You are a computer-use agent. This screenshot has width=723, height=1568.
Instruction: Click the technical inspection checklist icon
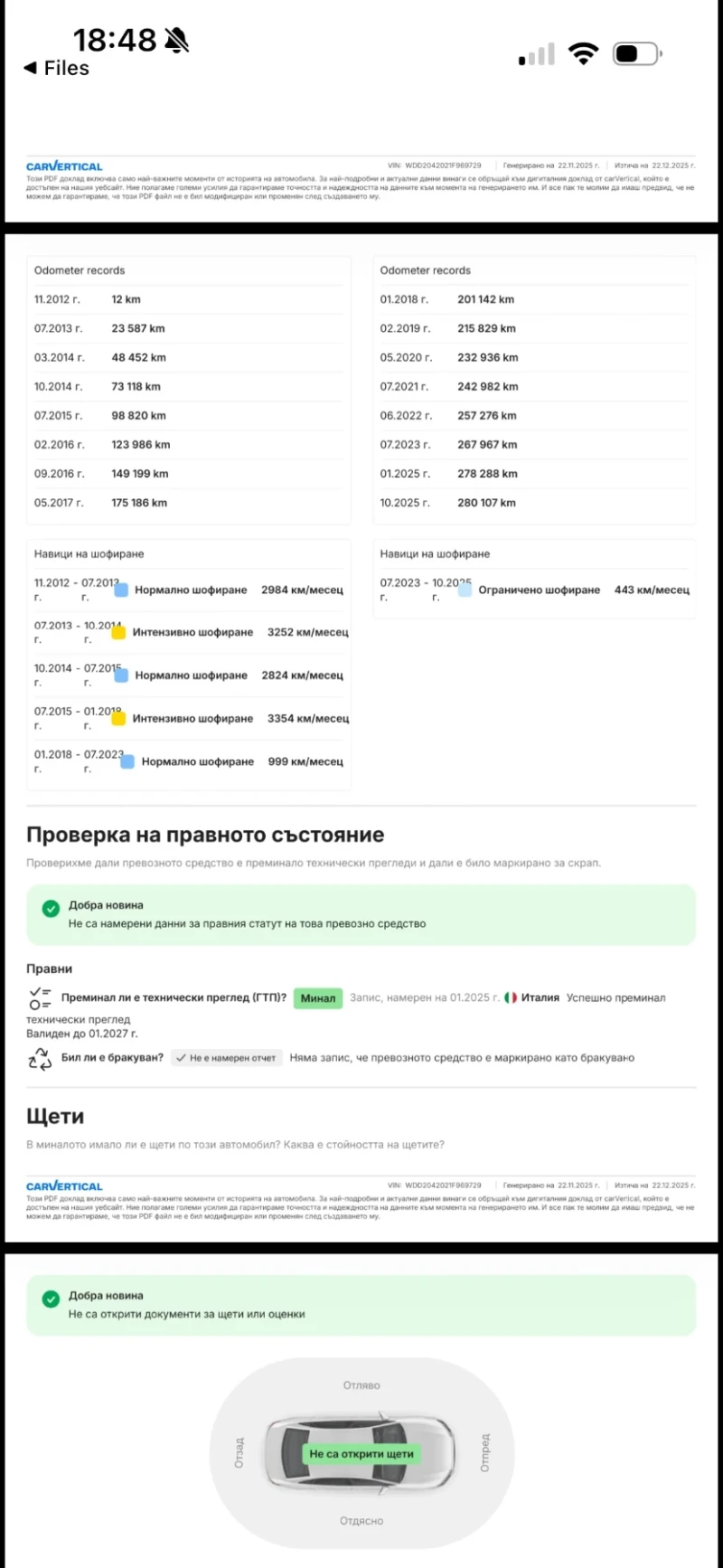[x=40, y=998]
